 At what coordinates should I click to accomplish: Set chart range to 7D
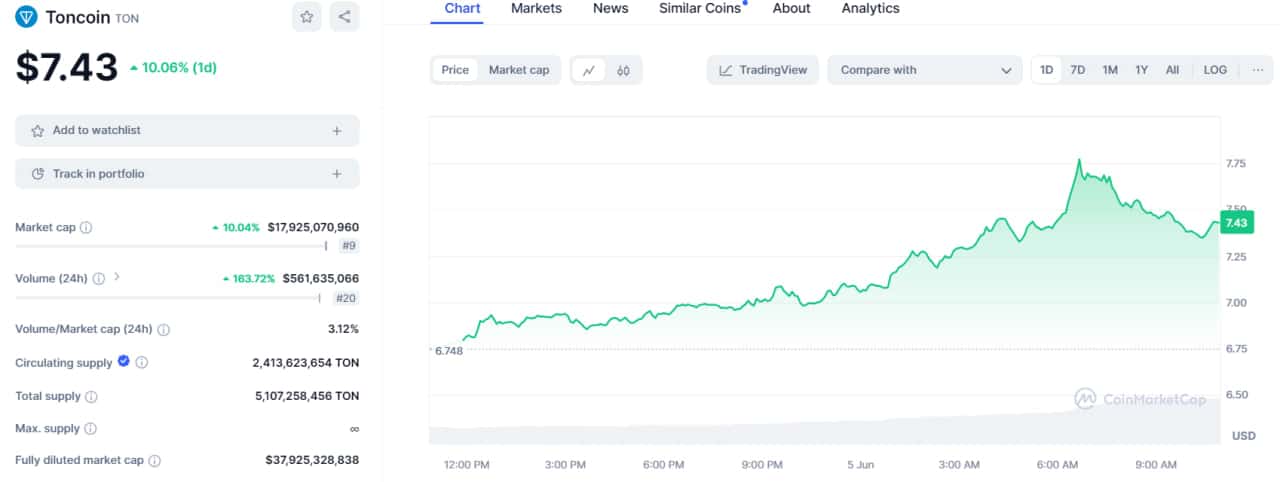[1077, 70]
